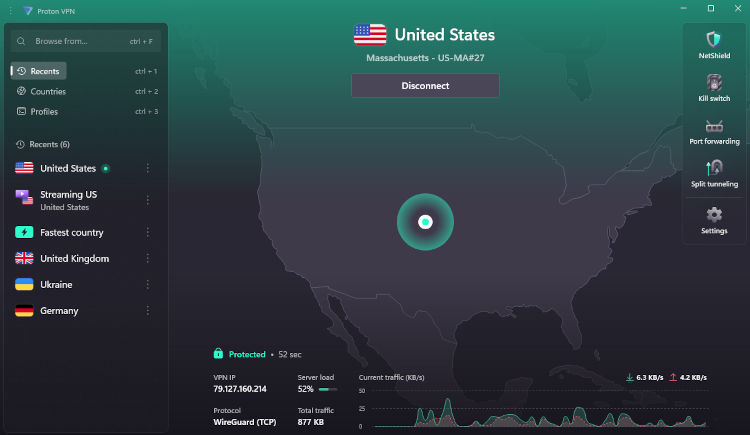
Task: Click the Recents (6) section heading
Action: tap(49, 144)
